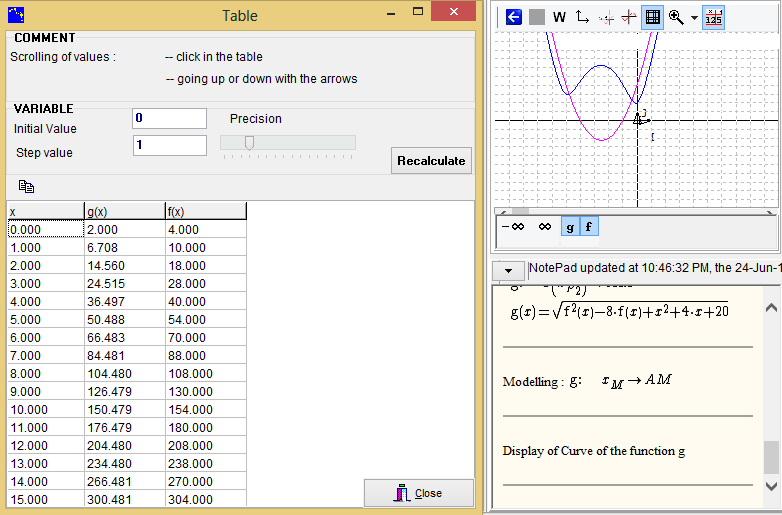
Task: Select the f(x) cell 238.000
Action: click(x=206, y=463)
